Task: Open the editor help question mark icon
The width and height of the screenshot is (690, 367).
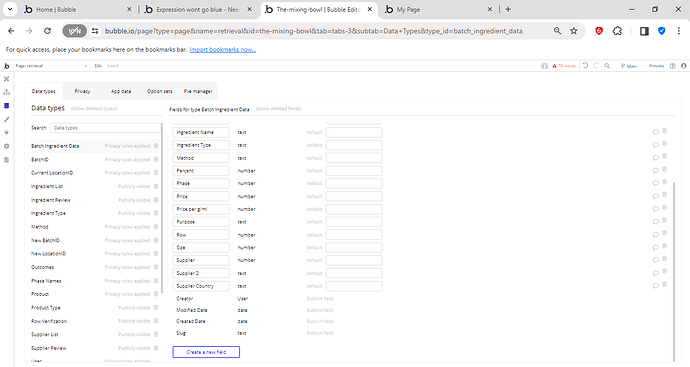Action: (x=672, y=66)
